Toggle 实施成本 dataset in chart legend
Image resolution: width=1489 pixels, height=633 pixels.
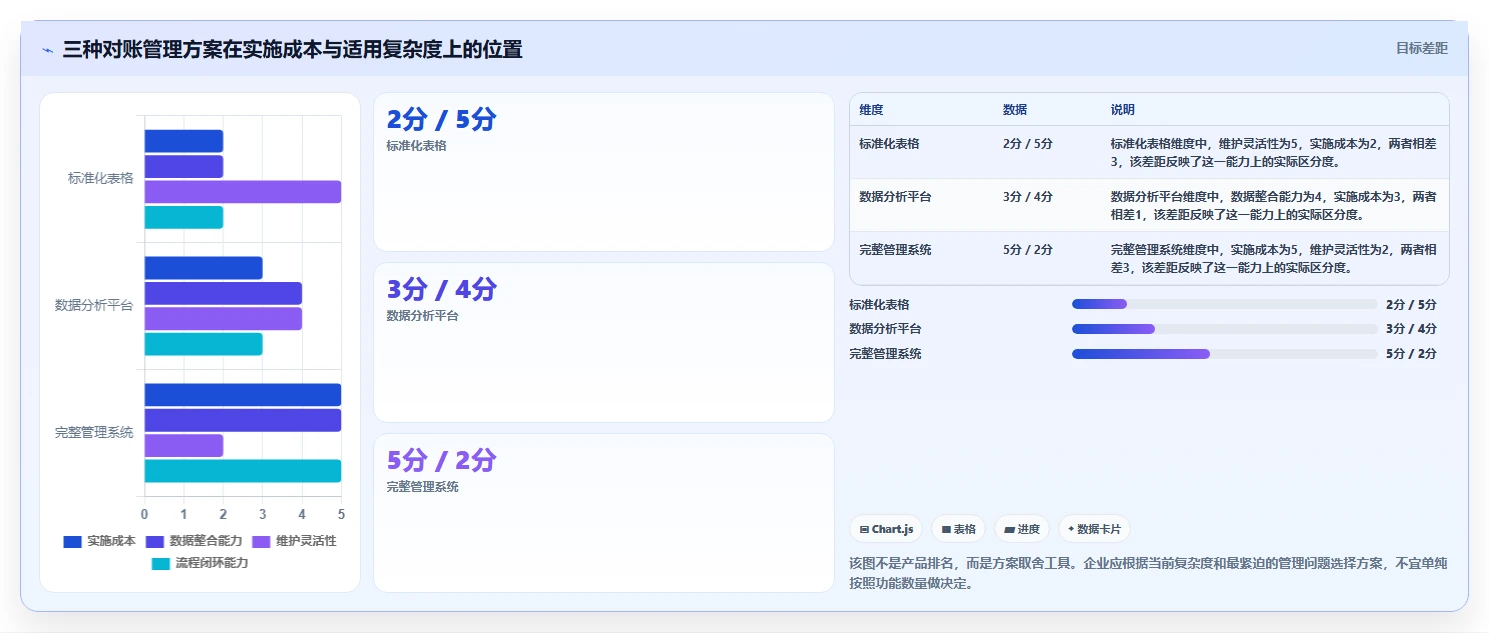(x=99, y=541)
